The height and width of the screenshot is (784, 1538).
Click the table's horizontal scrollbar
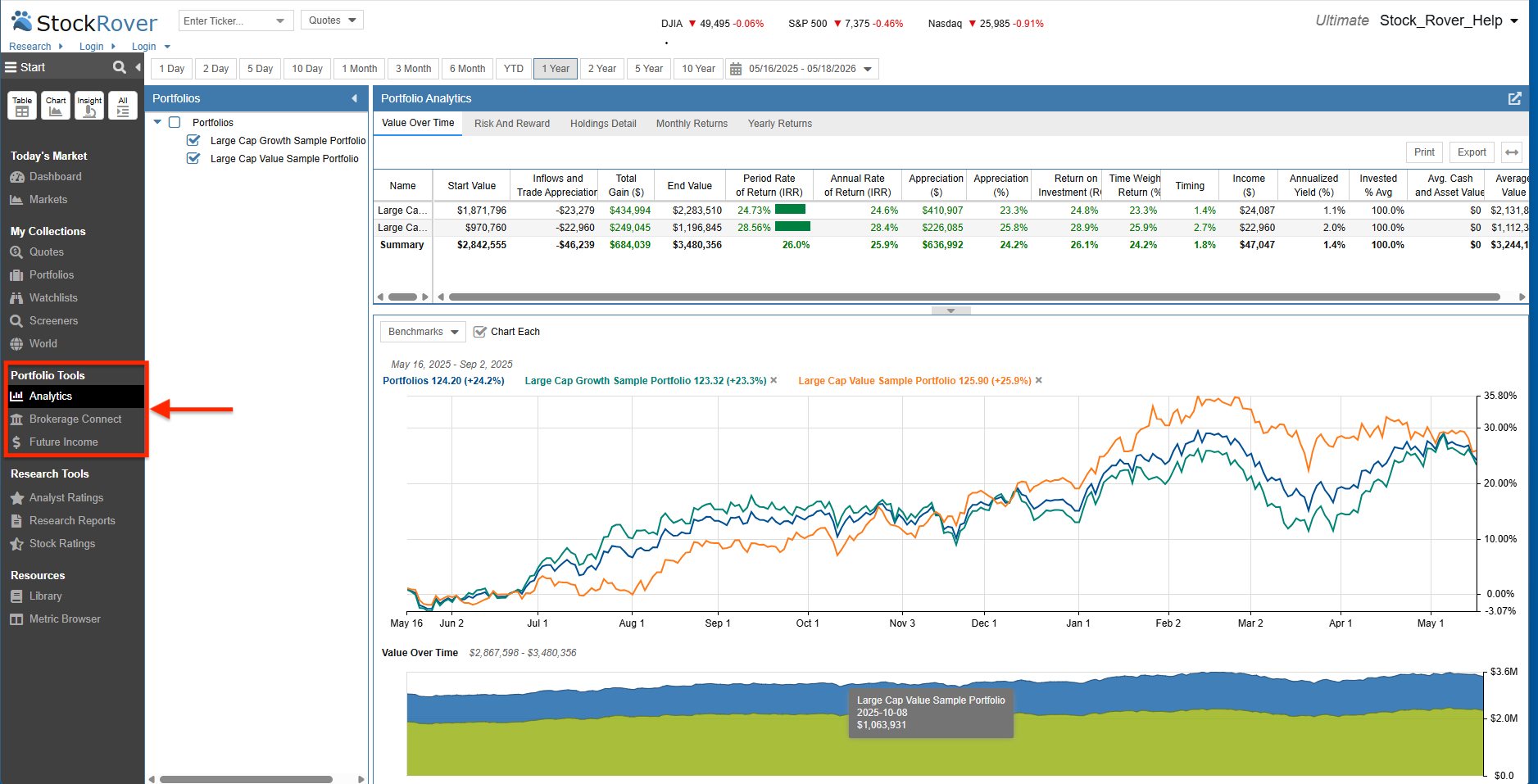pos(974,297)
